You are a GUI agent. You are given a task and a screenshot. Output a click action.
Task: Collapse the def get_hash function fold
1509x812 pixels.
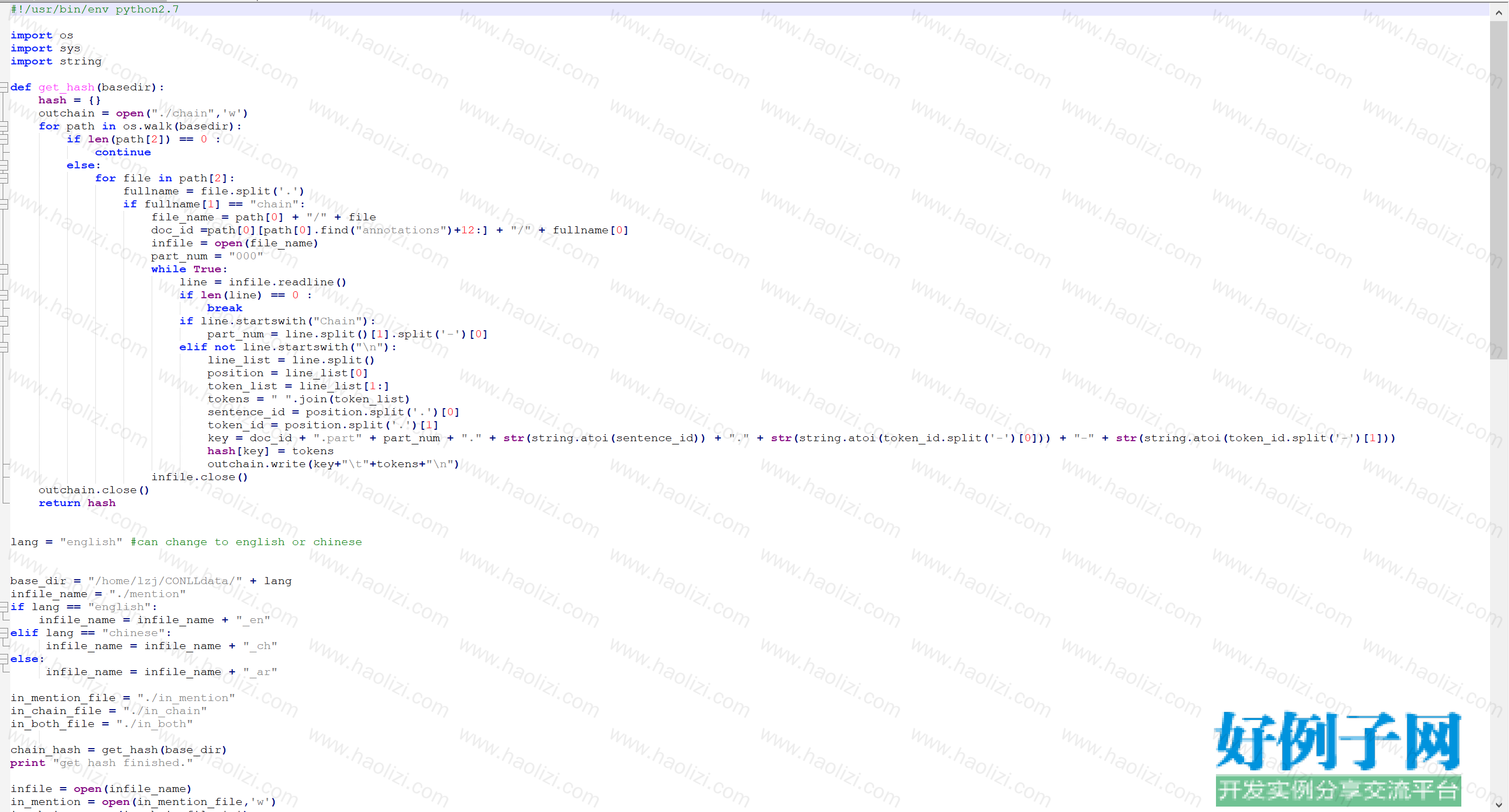pos(4,87)
